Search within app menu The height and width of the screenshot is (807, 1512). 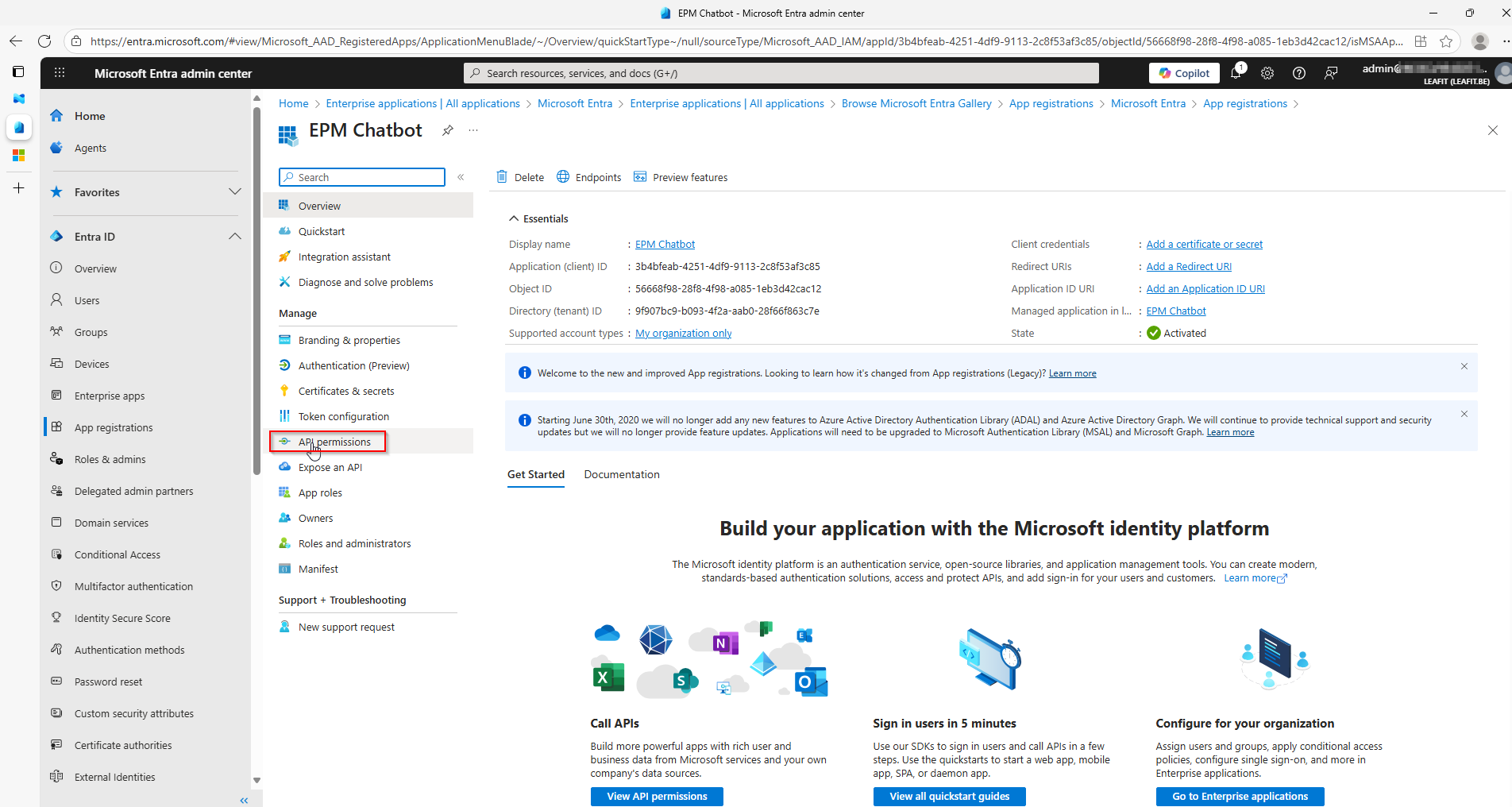(x=362, y=177)
